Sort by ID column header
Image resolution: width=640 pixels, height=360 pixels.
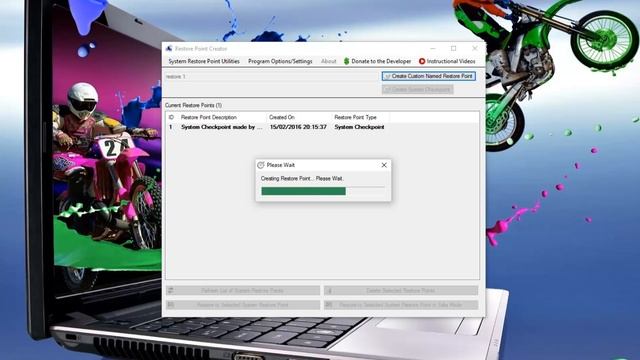click(x=172, y=117)
